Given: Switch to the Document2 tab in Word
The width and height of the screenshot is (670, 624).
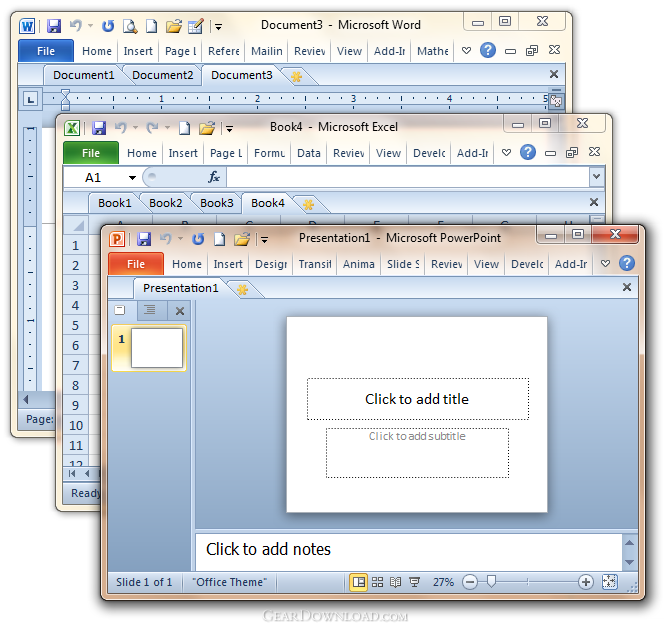Looking at the screenshot, I should click(162, 75).
